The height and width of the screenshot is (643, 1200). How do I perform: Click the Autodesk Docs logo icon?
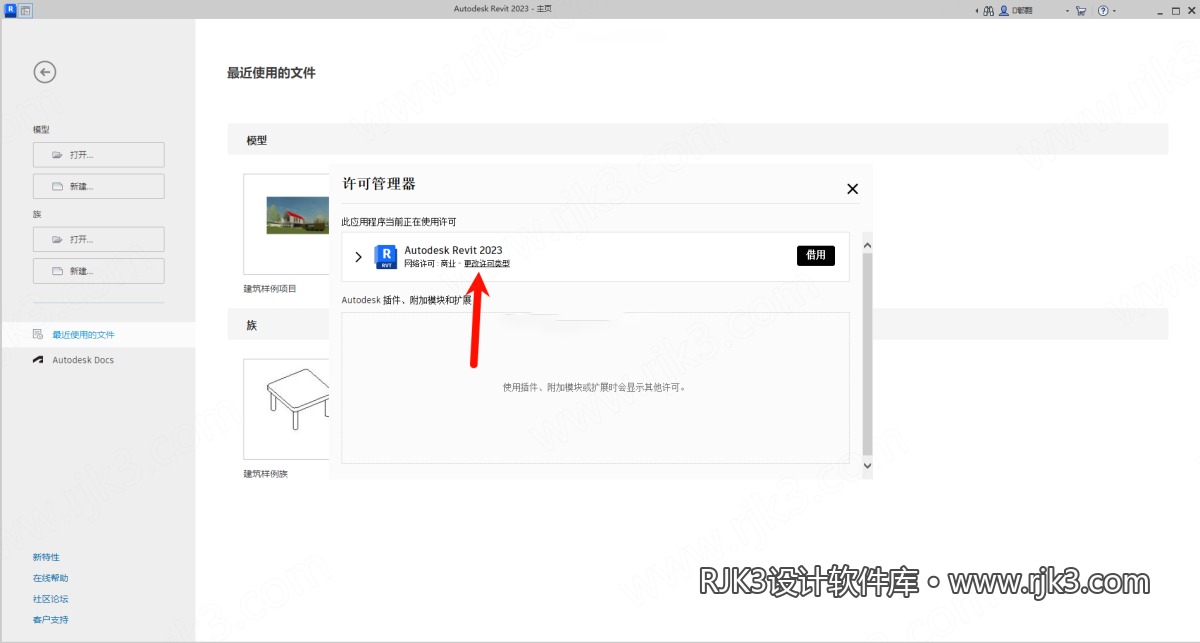point(38,360)
